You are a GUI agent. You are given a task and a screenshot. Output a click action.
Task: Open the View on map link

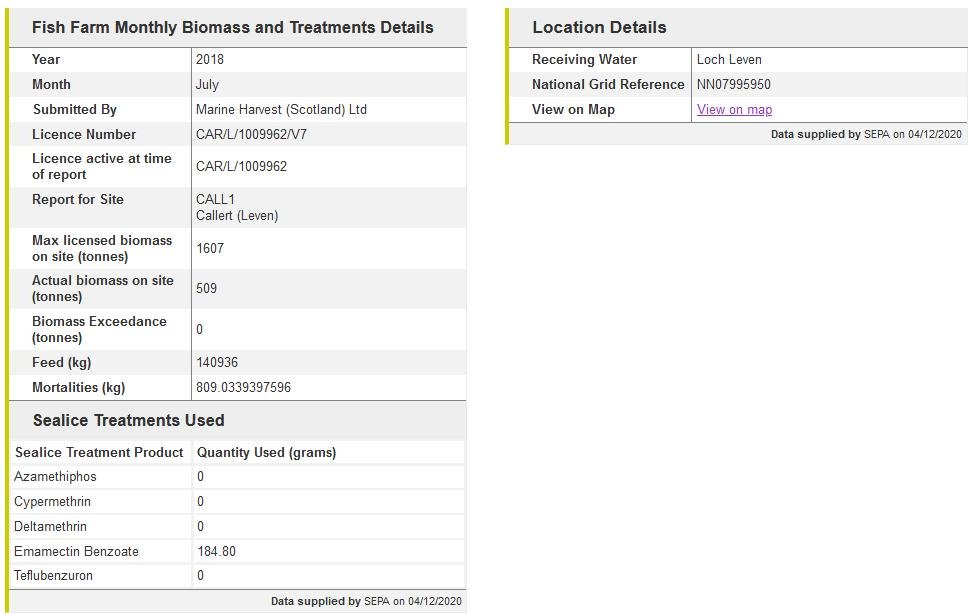734,110
